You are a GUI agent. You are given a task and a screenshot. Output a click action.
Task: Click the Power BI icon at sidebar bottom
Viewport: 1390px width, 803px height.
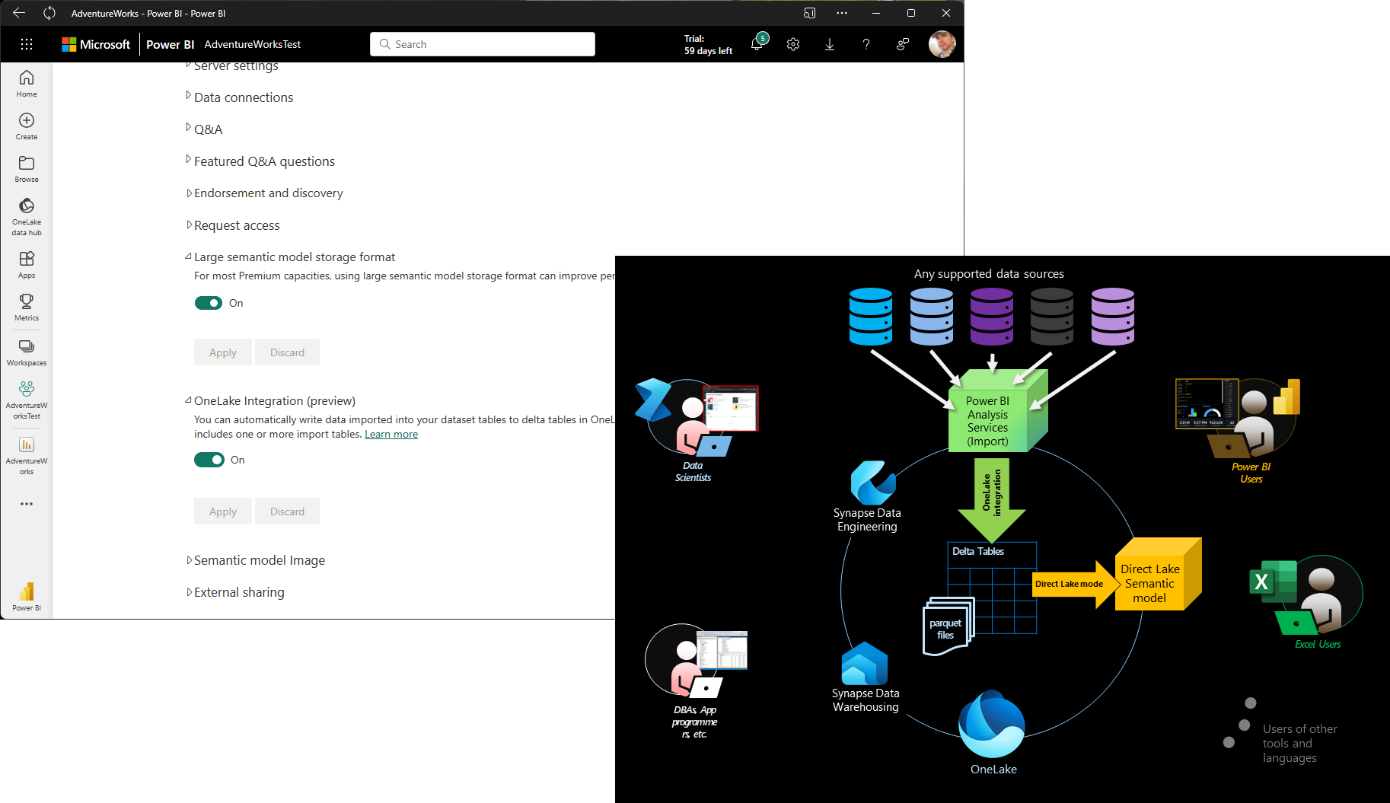point(27,597)
